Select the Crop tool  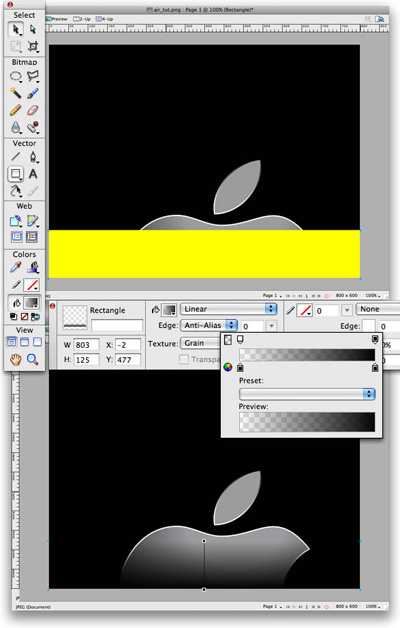33,46
